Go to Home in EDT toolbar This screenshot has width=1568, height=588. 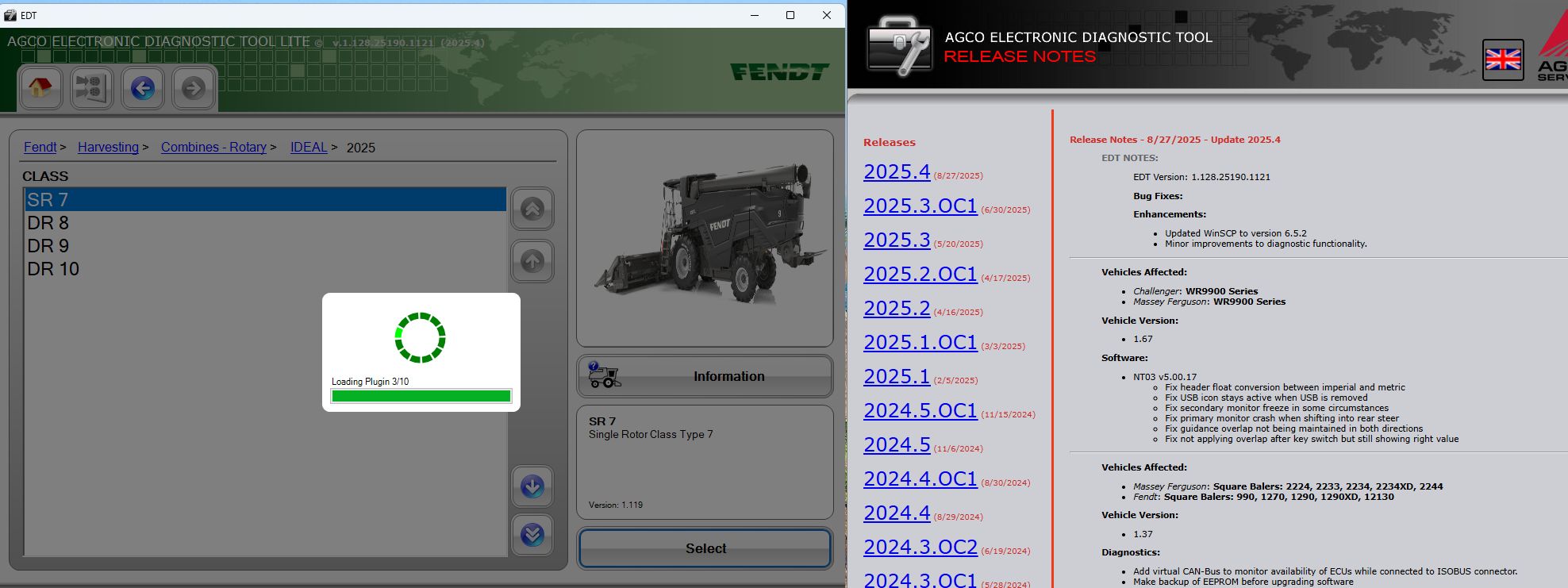point(40,87)
